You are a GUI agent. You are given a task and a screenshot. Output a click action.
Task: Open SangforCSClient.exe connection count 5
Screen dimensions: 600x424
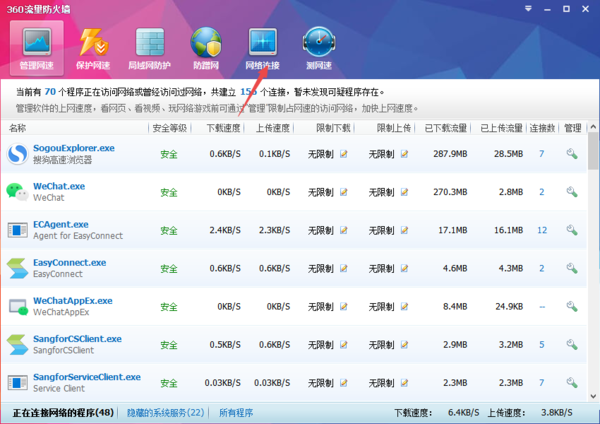coord(541,344)
